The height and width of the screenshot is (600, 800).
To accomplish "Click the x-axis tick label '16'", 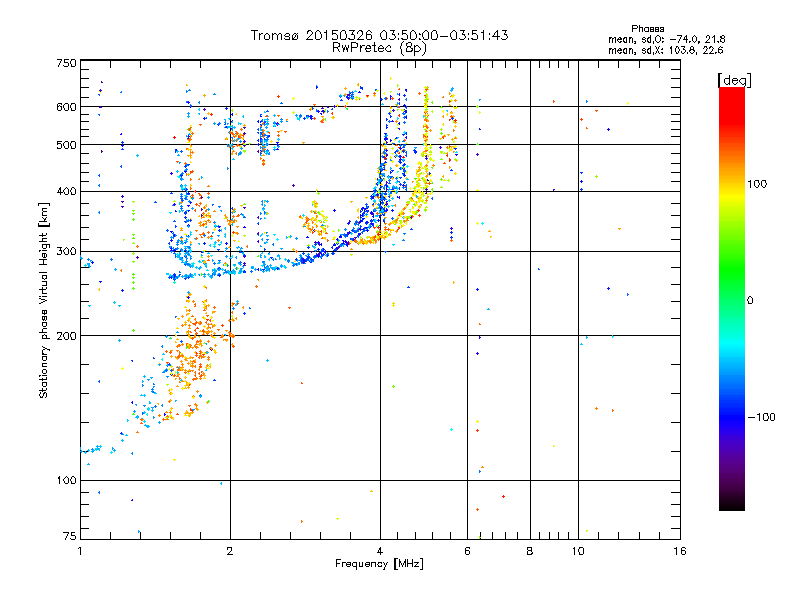I will (680, 551).
